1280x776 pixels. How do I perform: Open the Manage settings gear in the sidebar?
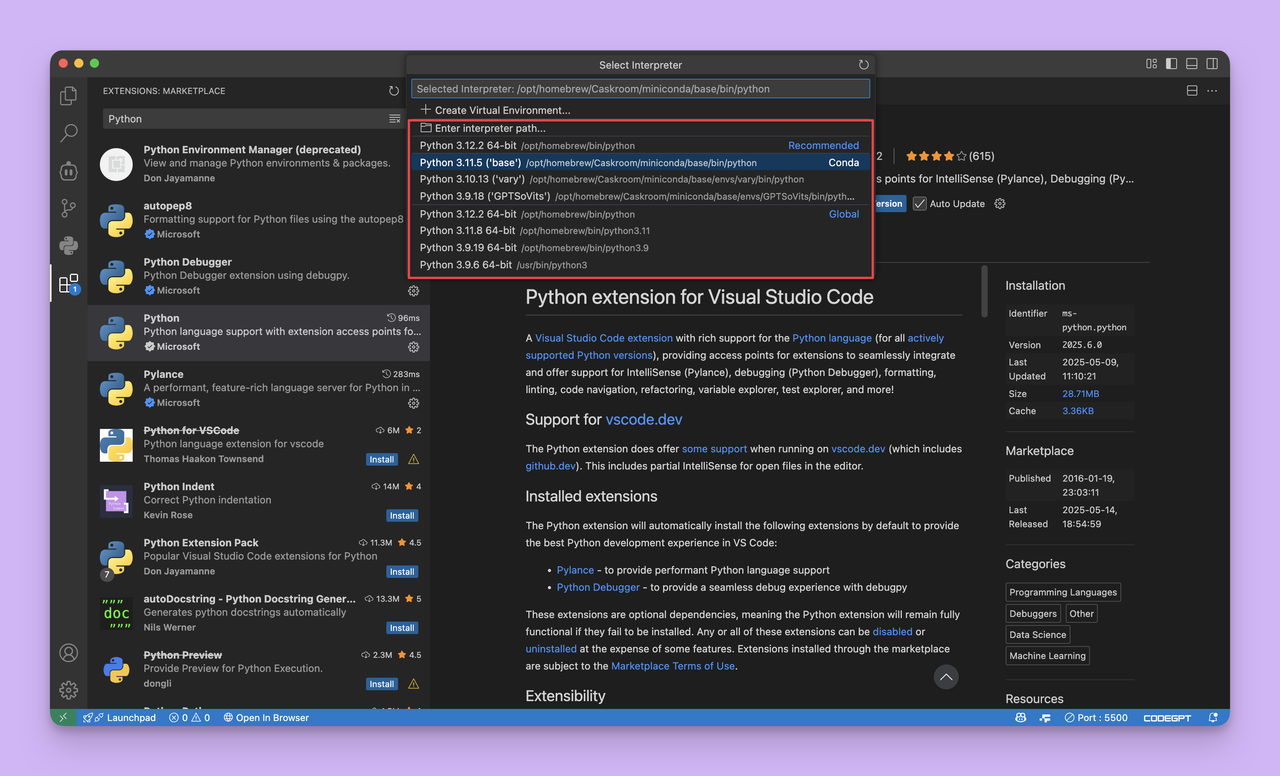(x=68, y=690)
